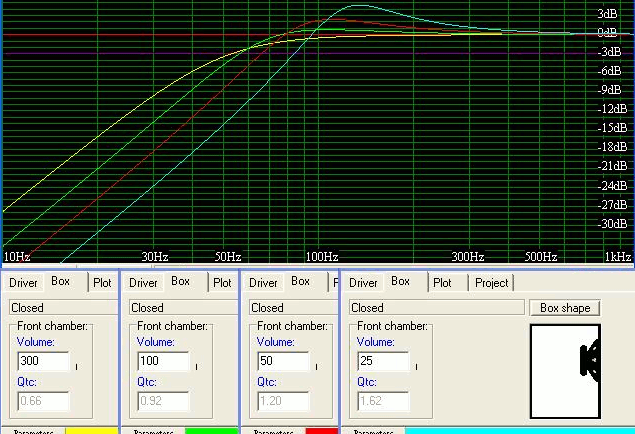Image resolution: width=635 pixels, height=434 pixels.
Task: Click the -27dB gain axis label
Action: click(x=612, y=204)
